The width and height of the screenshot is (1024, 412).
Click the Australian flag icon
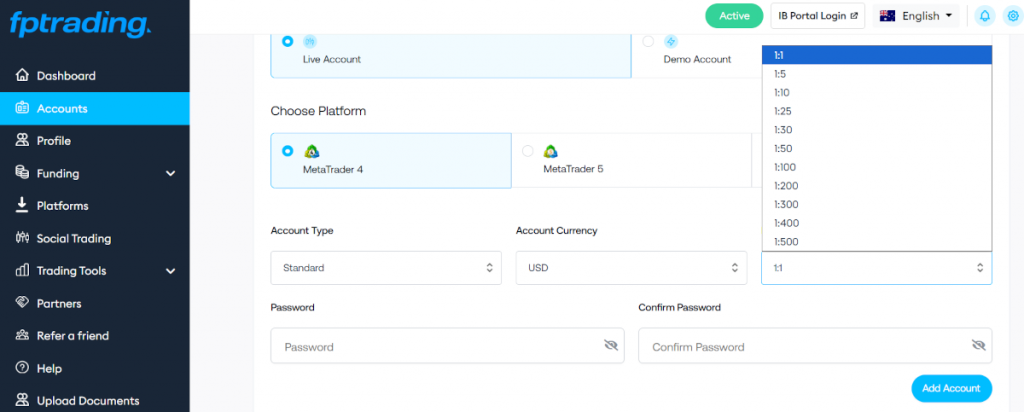point(887,16)
